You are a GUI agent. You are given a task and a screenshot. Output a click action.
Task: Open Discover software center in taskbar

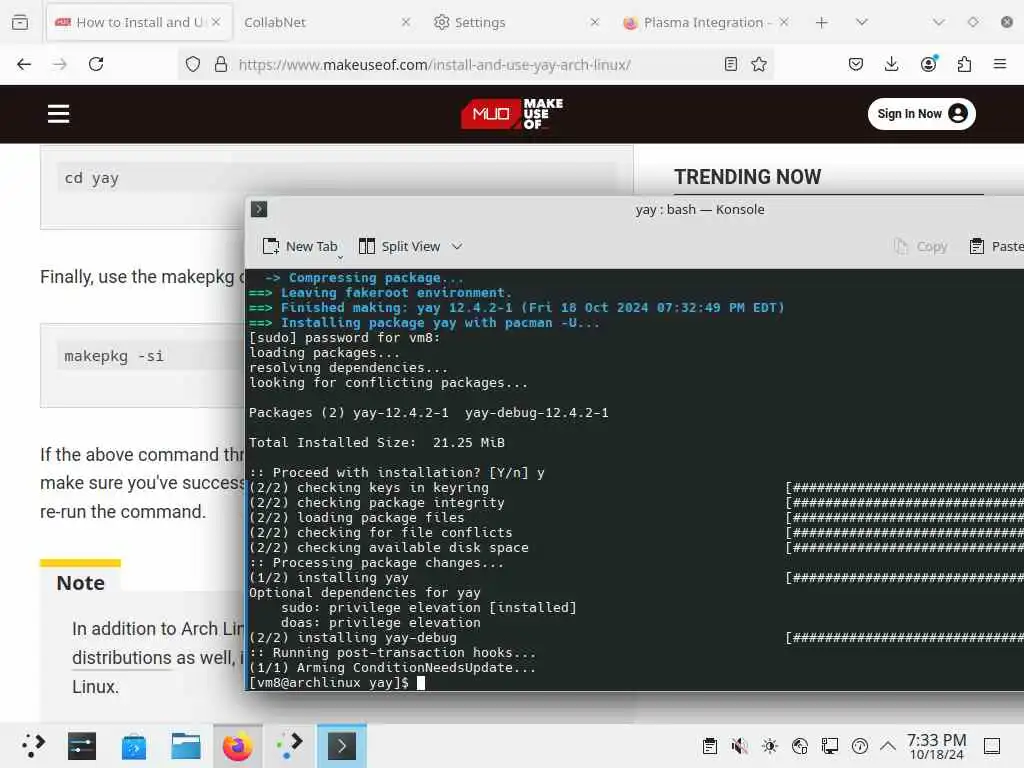(x=134, y=746)
